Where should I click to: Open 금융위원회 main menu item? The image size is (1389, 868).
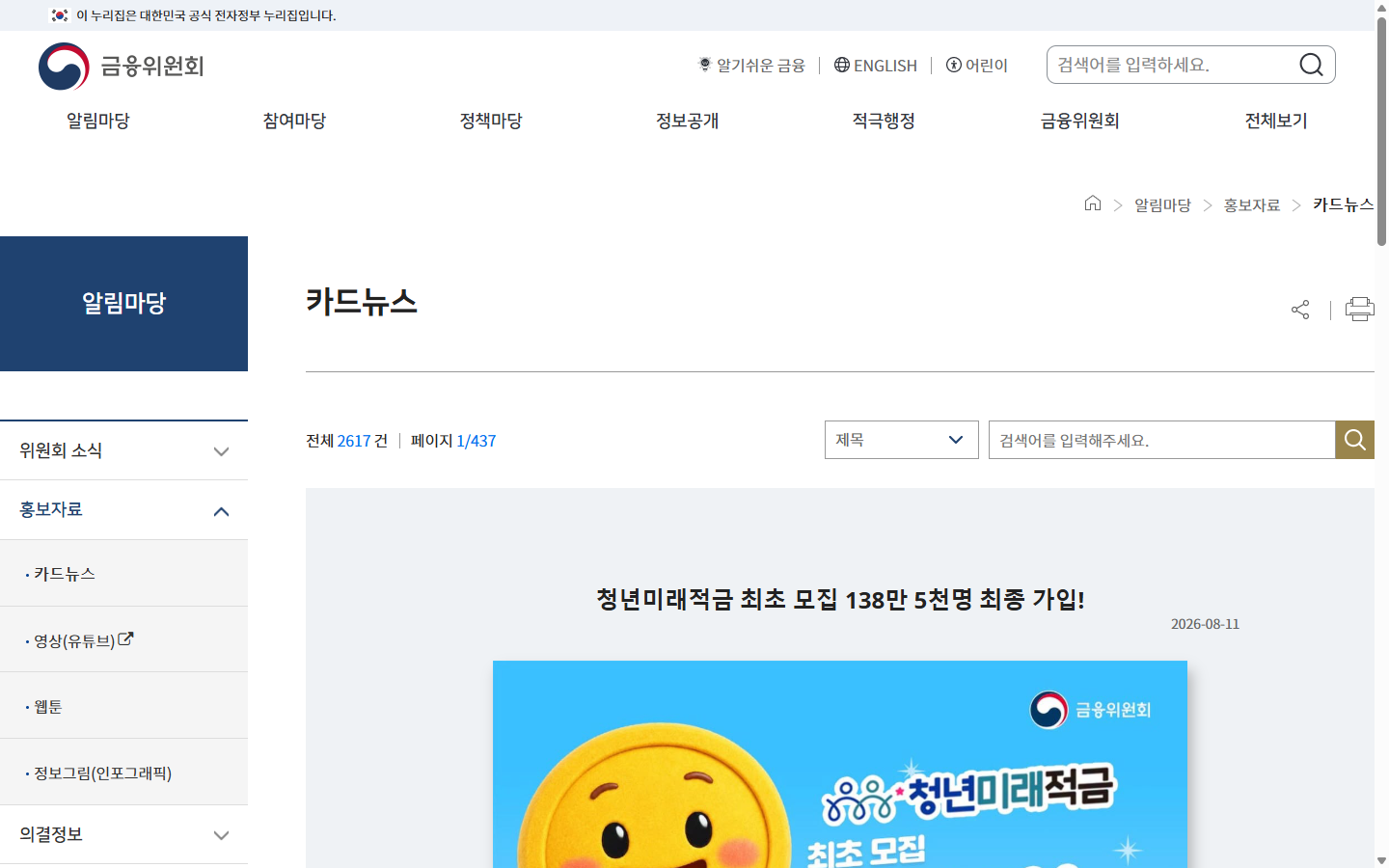[x=1079, y=121]
